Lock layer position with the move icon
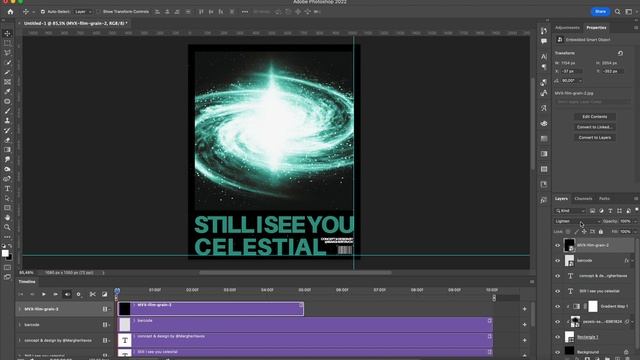The width and height of the screenshot is (640, 360). [584, 232]
